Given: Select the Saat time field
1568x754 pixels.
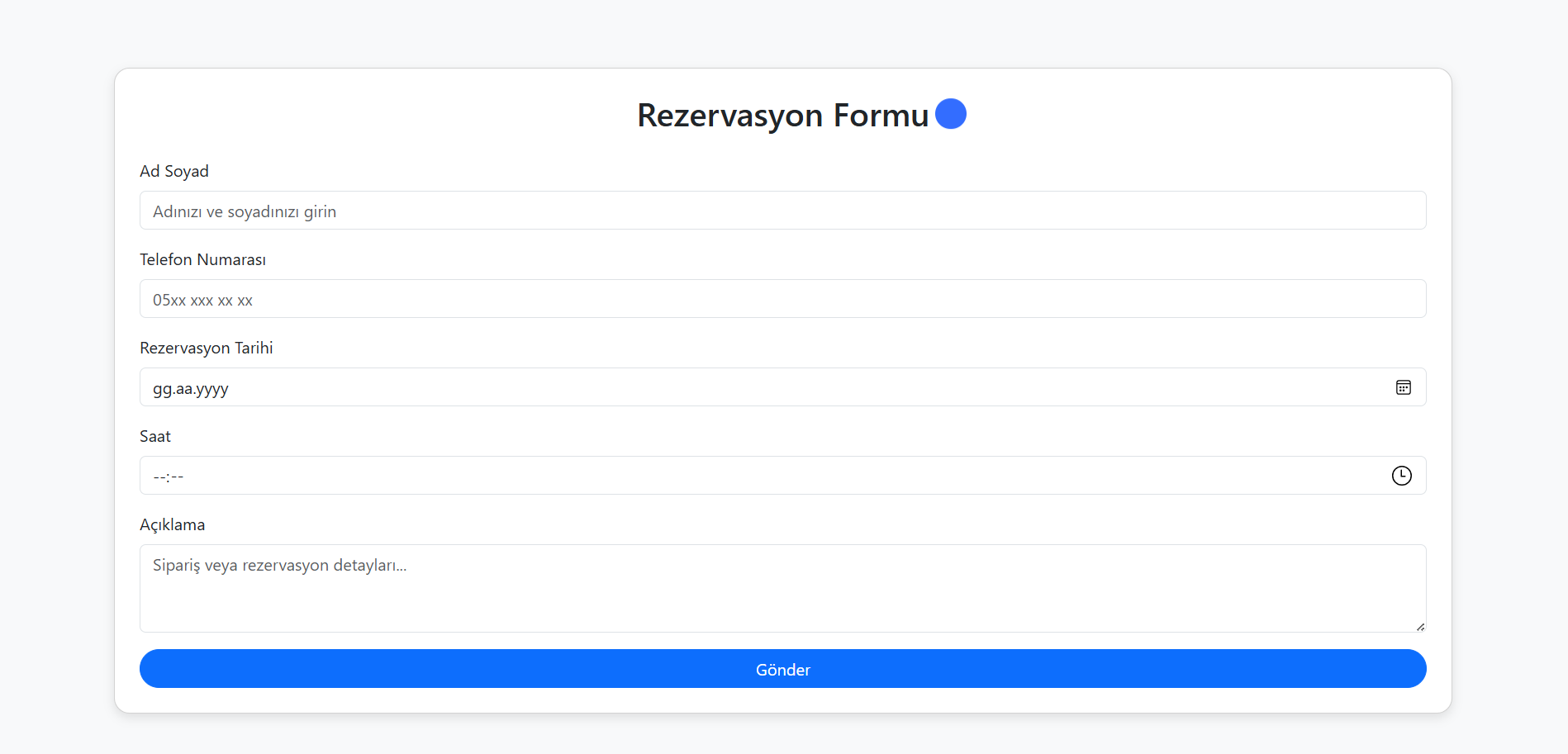Looking at the screenshot, I should pyautogui.click(x=782, y=476).
